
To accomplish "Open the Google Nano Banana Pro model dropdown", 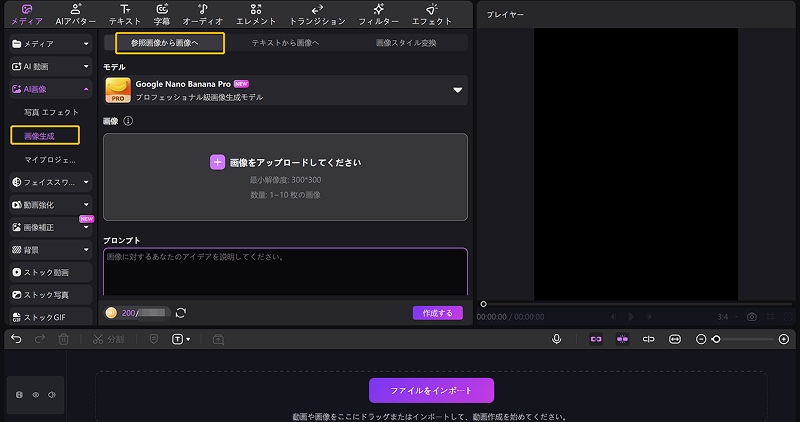I will 285,90.
